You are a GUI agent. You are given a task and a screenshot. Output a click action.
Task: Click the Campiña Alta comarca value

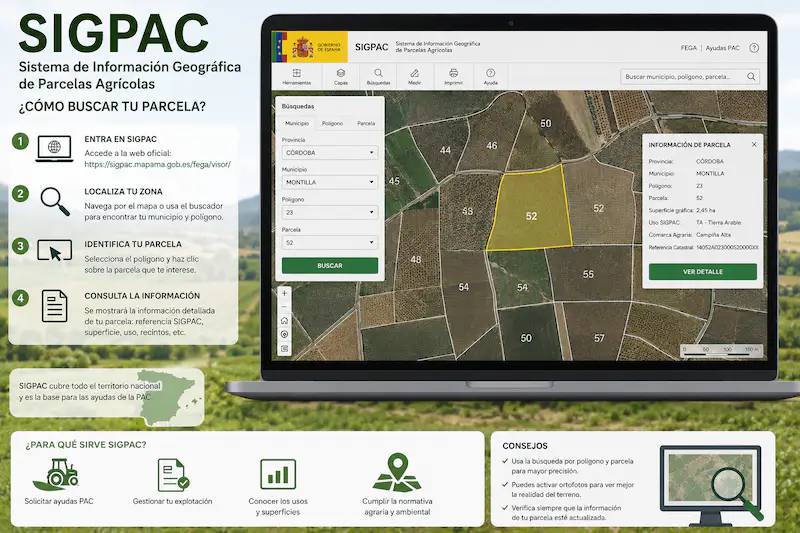[713, 235]
